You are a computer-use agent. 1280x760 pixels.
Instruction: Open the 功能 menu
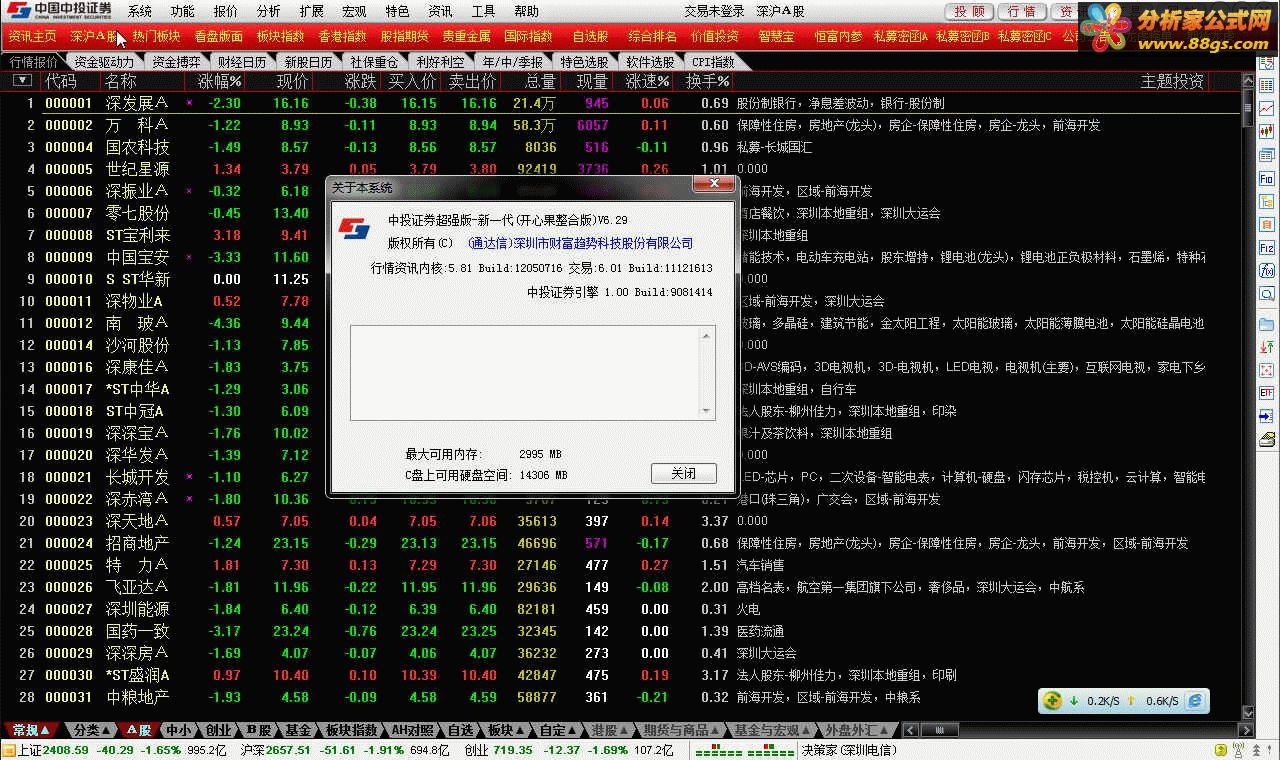pos(183,12)
